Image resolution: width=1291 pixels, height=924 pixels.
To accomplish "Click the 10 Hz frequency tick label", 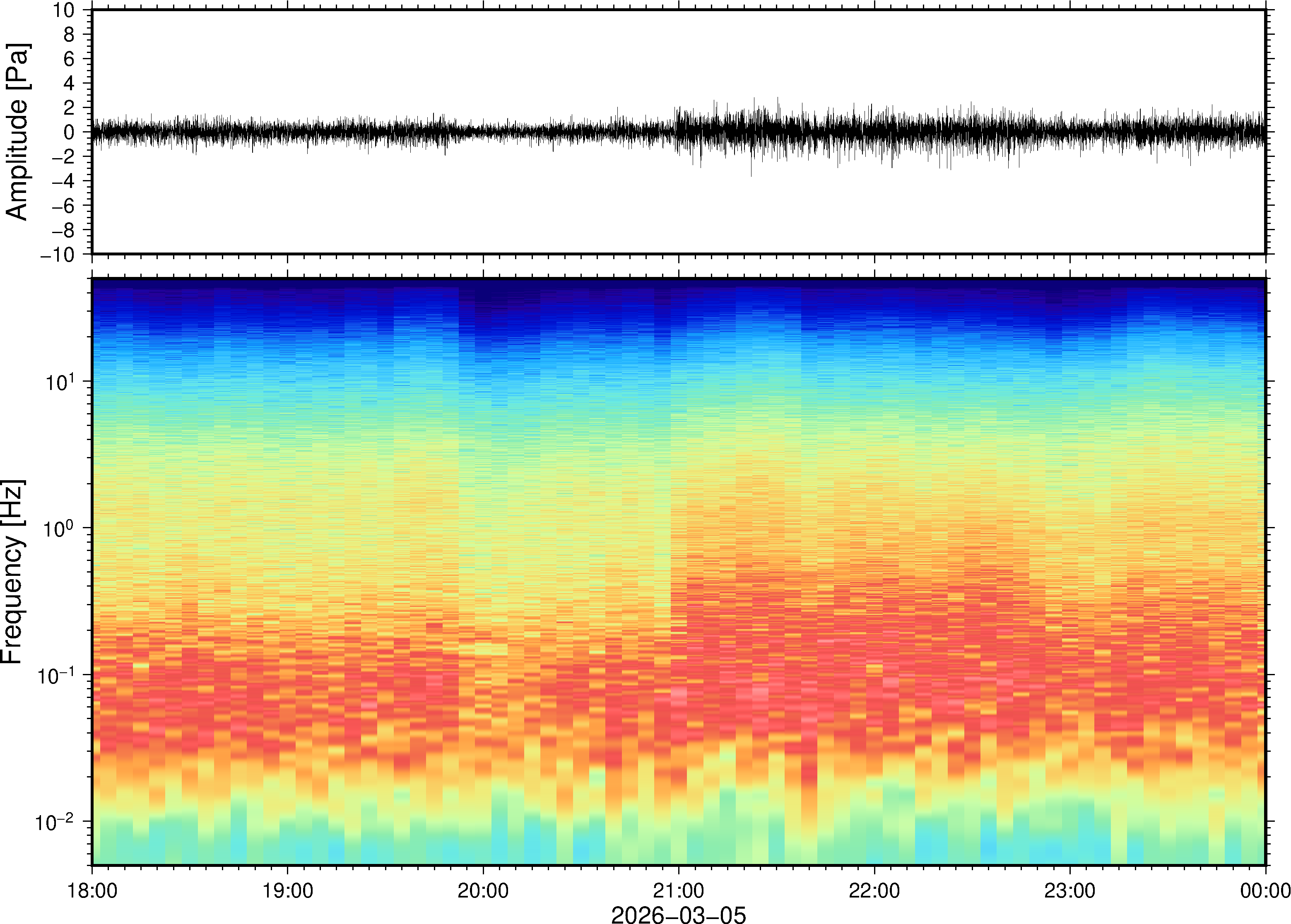I will pyautogui.click(x=59, y=382).
